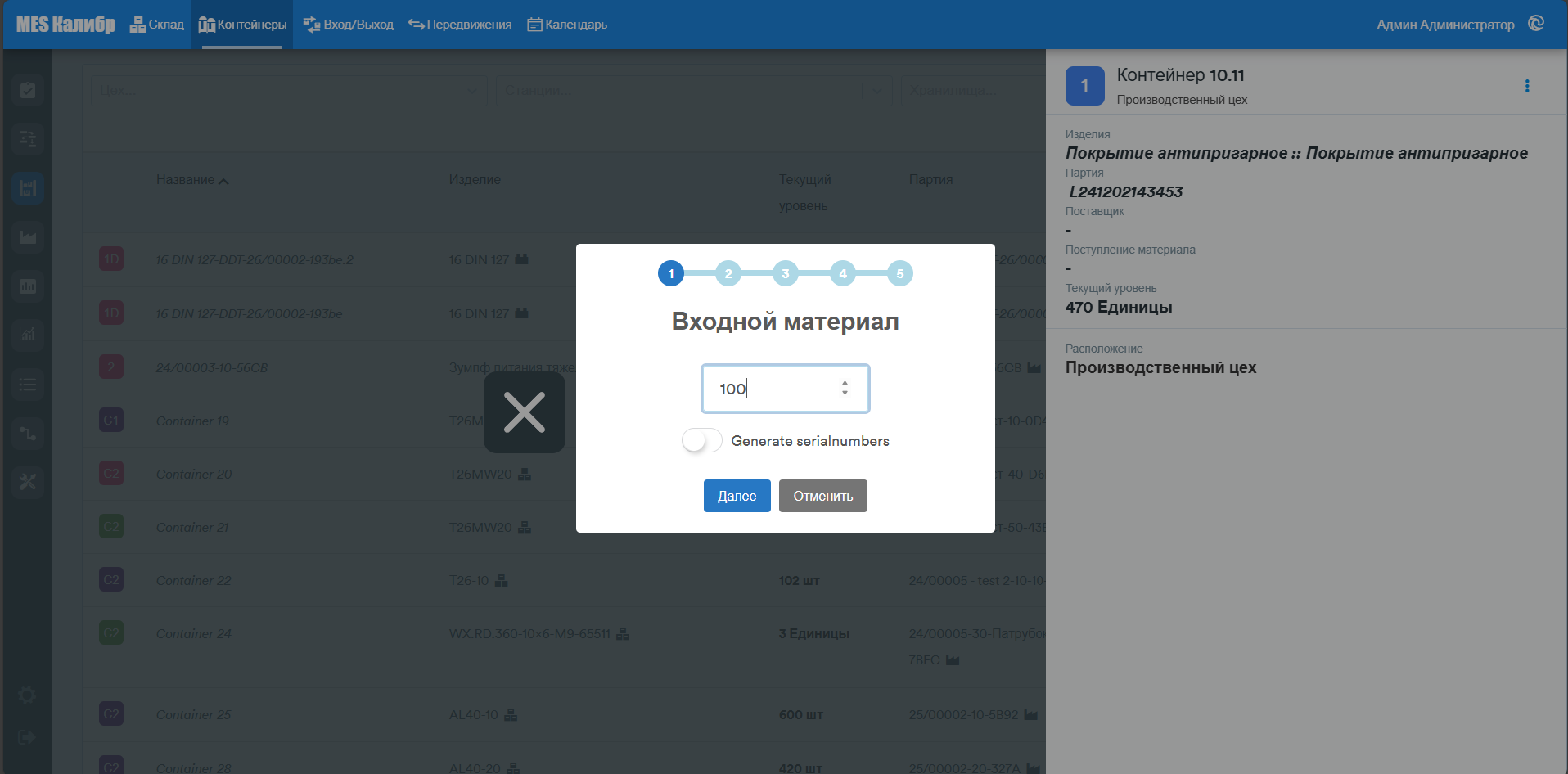Viewport: 1568px width, 774px height.
Task: Go to wizard step 2
Action: point(728,273)
